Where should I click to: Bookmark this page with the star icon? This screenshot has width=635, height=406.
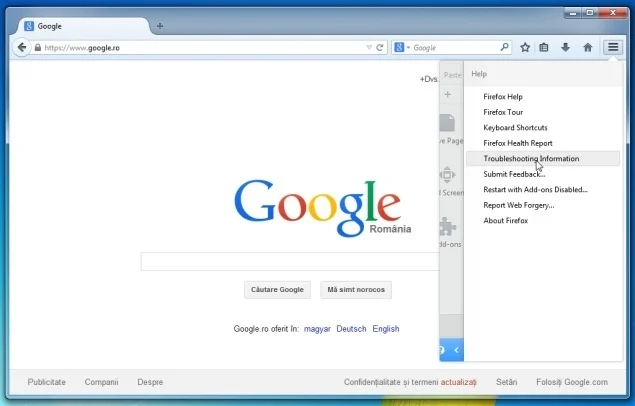point(525,47)
